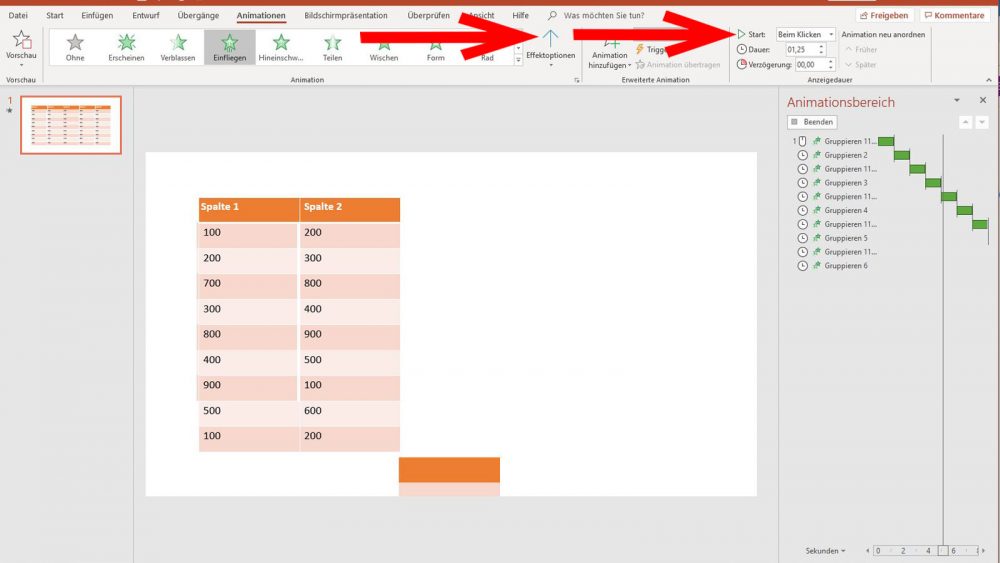1000x563 pixels.
Task: Select slide 1 thumbnail
Action: (71, 125)
